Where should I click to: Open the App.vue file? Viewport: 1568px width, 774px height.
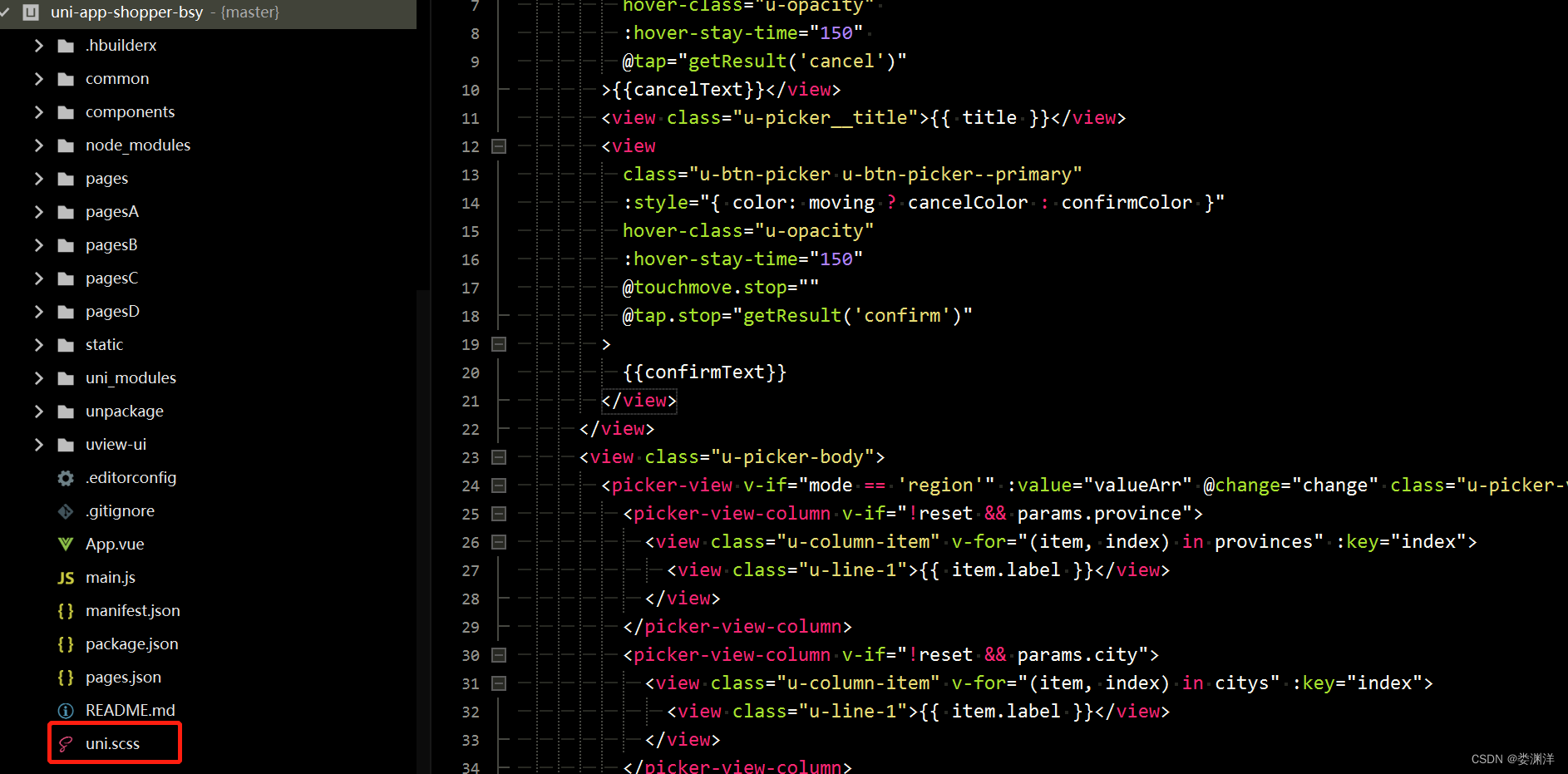tap(115, 545)
